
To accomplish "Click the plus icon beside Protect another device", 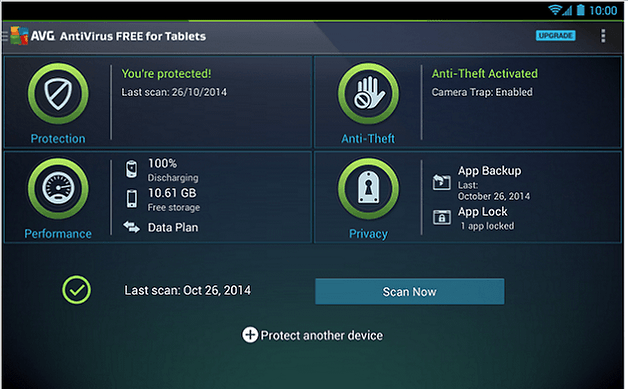I will click(250, 335).
